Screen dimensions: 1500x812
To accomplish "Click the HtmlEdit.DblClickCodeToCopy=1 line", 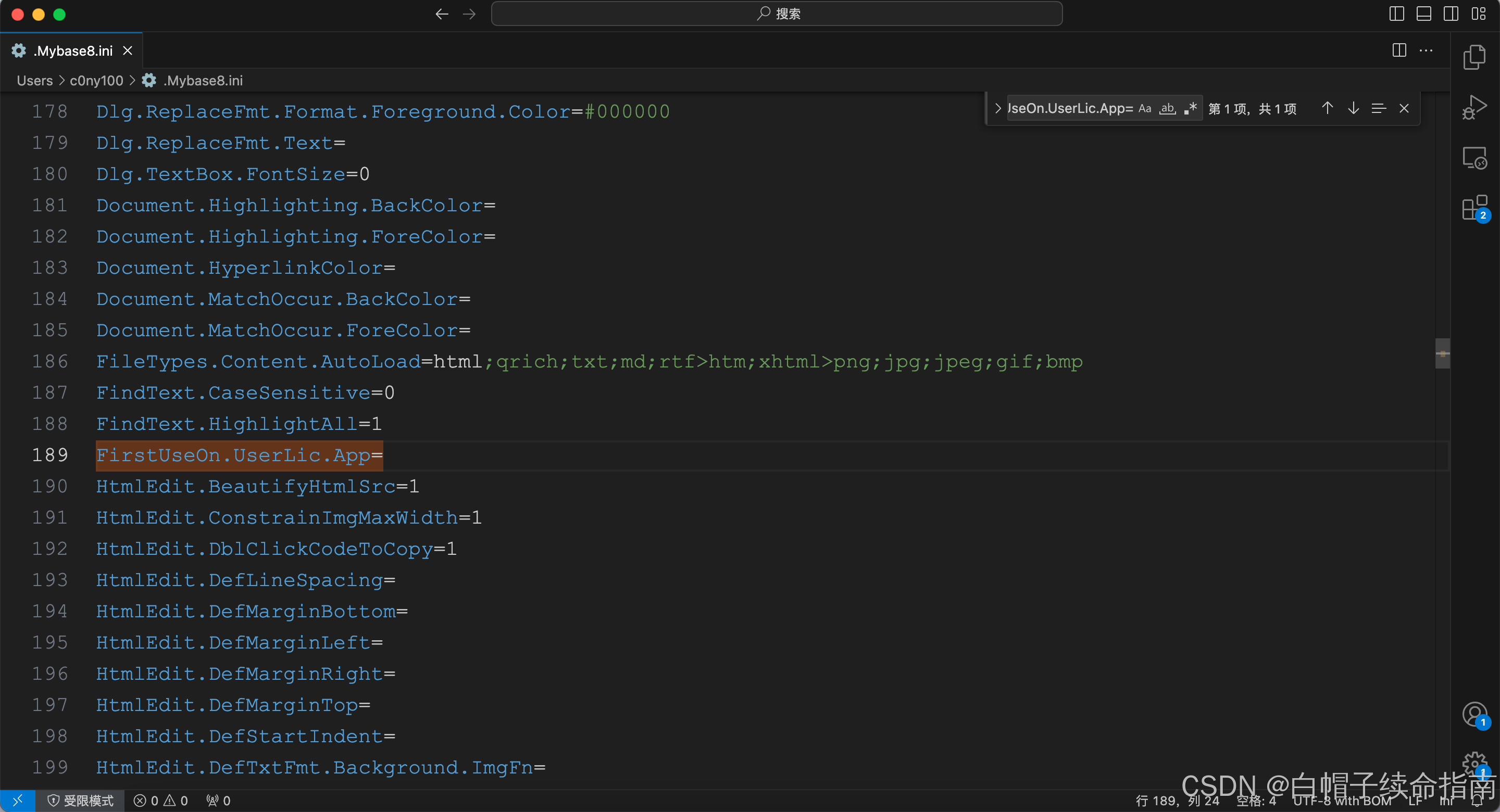I will (276, 549).
